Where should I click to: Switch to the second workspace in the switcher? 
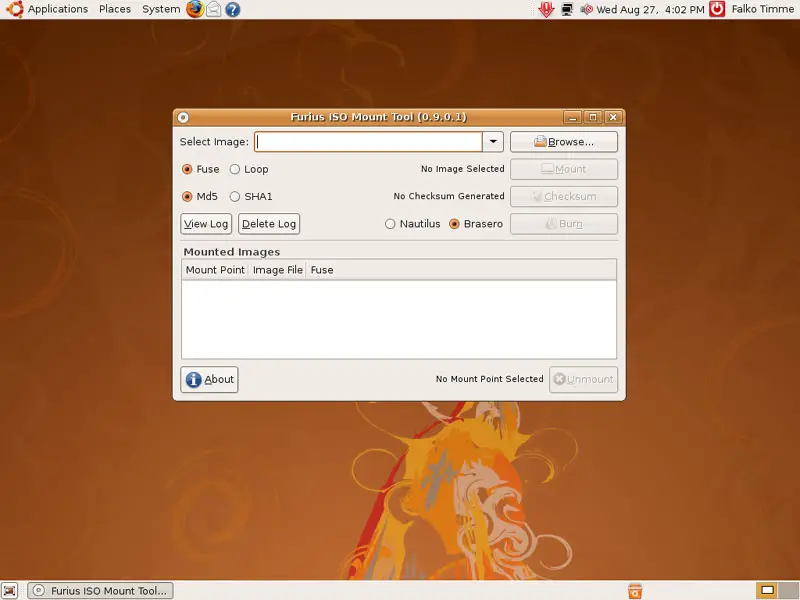point(789,590)
